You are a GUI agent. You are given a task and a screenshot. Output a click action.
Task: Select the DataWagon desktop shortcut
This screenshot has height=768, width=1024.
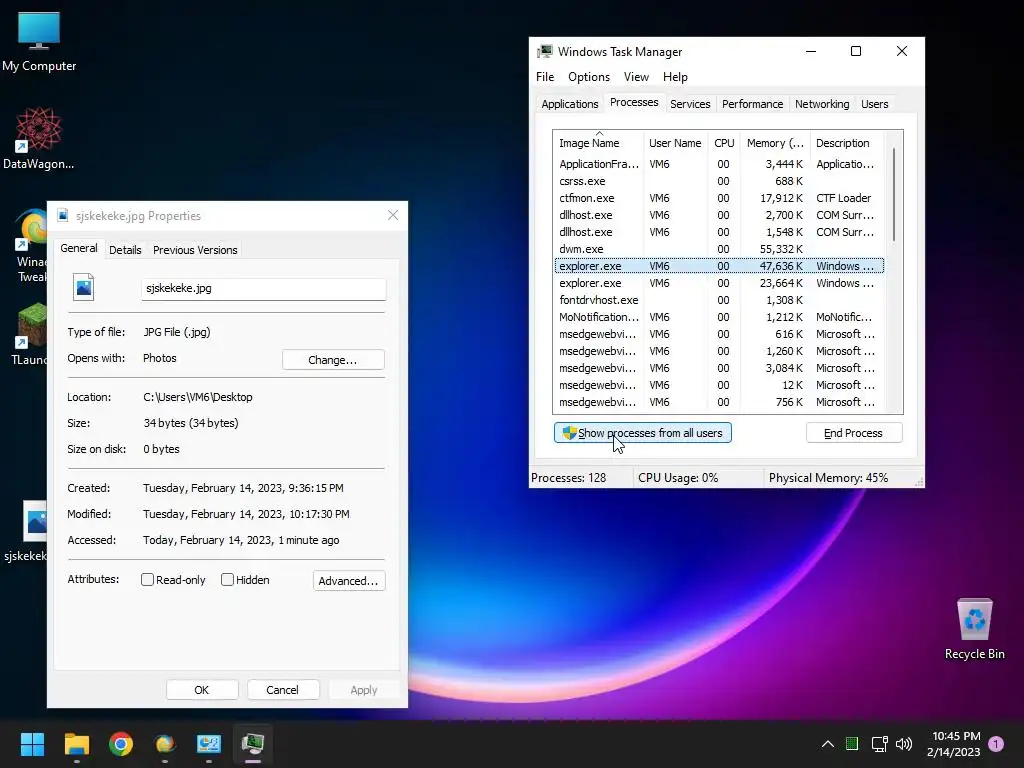click(39, 137)
